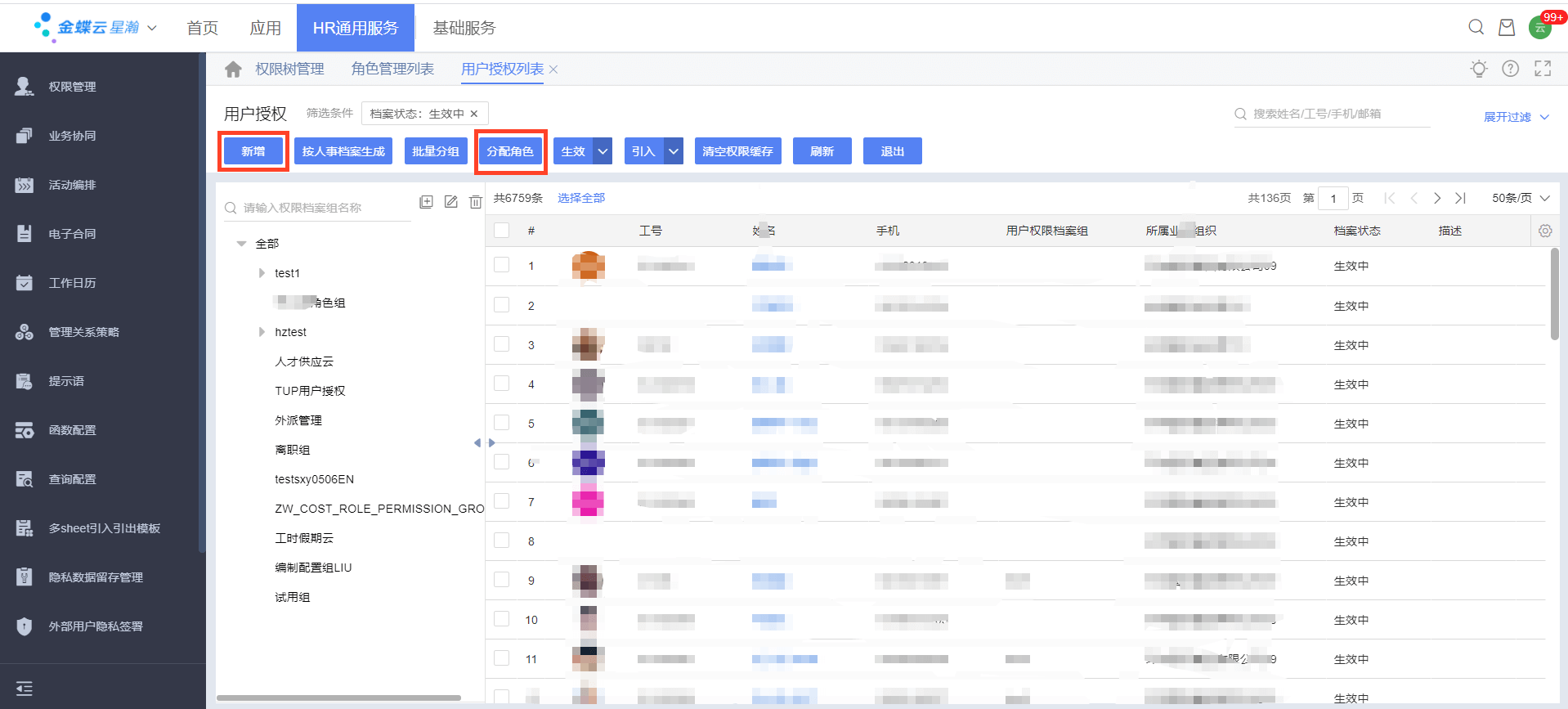Image resolution: width=1568 pixels, height=709 pixels.
Task: Open the 50条/页 page size dropdown
Action: point(1520,198)
